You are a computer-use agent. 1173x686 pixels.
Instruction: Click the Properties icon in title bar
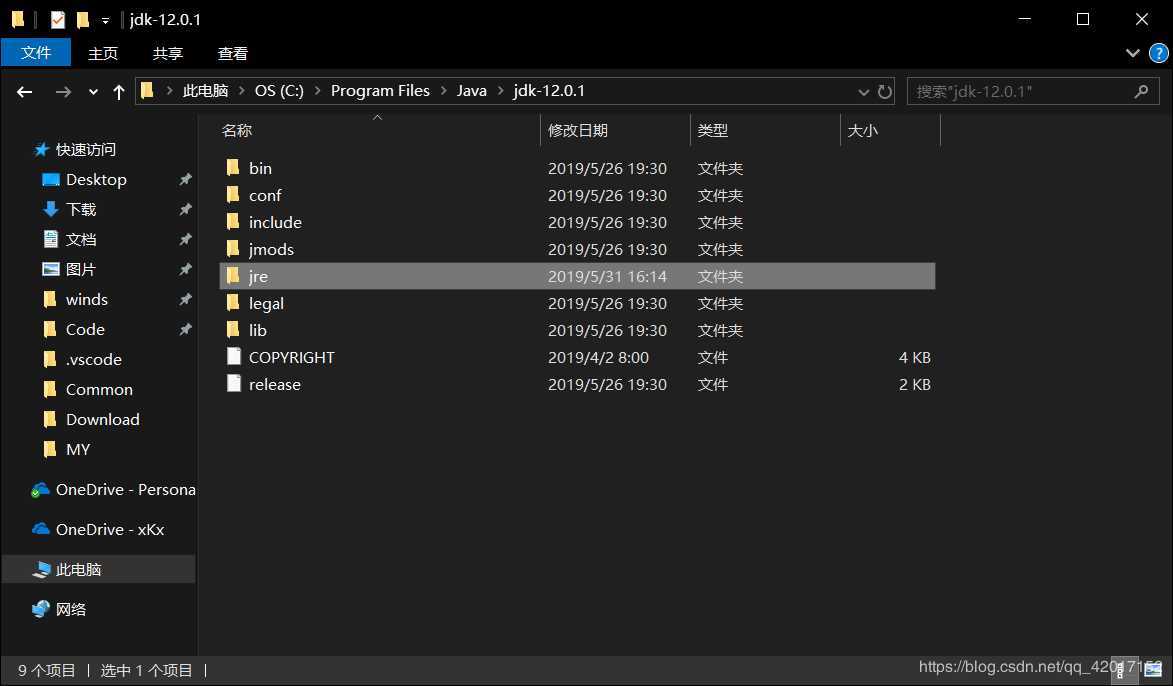(58, 19)
